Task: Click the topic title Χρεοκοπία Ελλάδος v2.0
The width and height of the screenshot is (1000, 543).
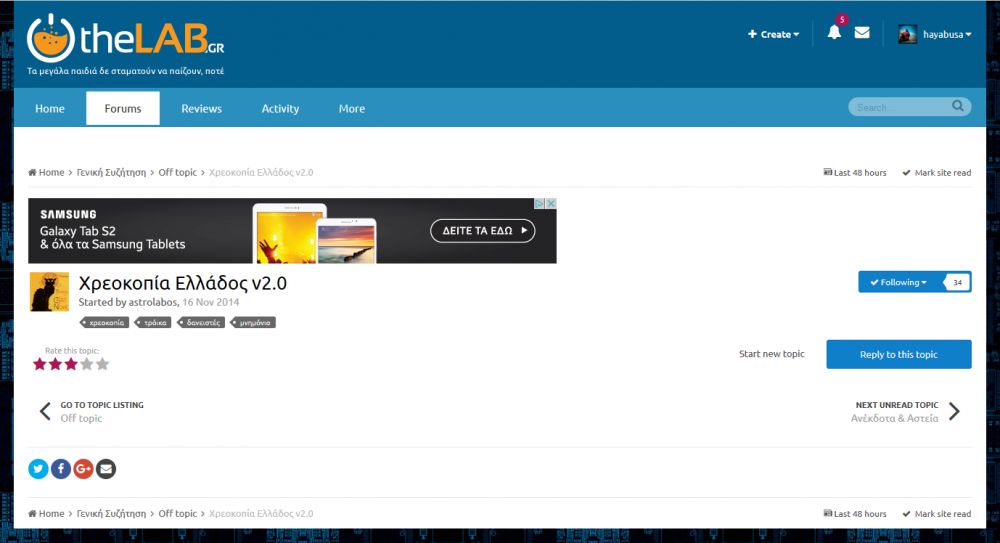Action: pos(182,283)
